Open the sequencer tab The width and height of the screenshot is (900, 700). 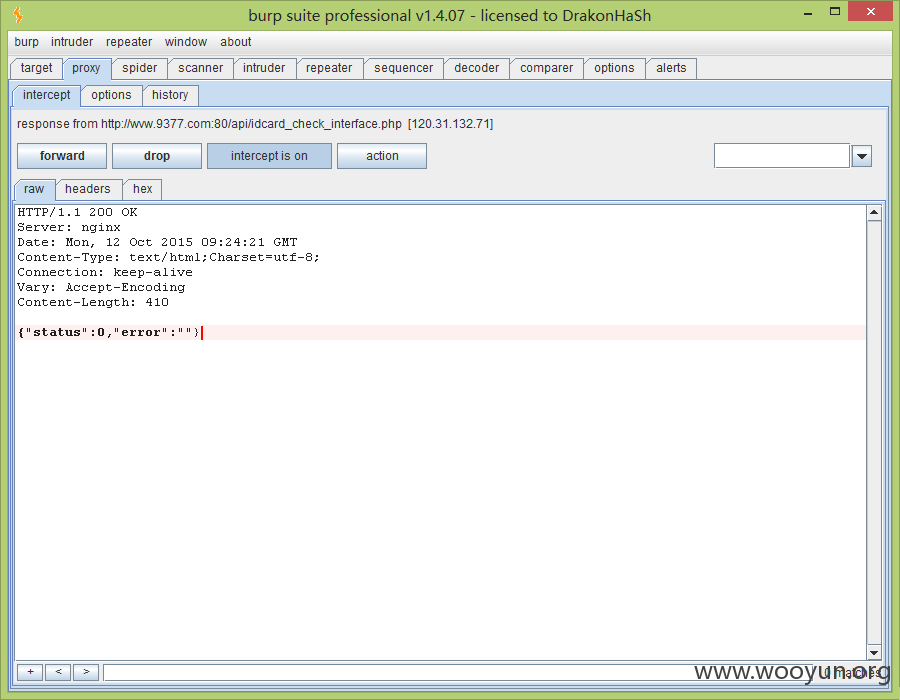click(404, 68)
